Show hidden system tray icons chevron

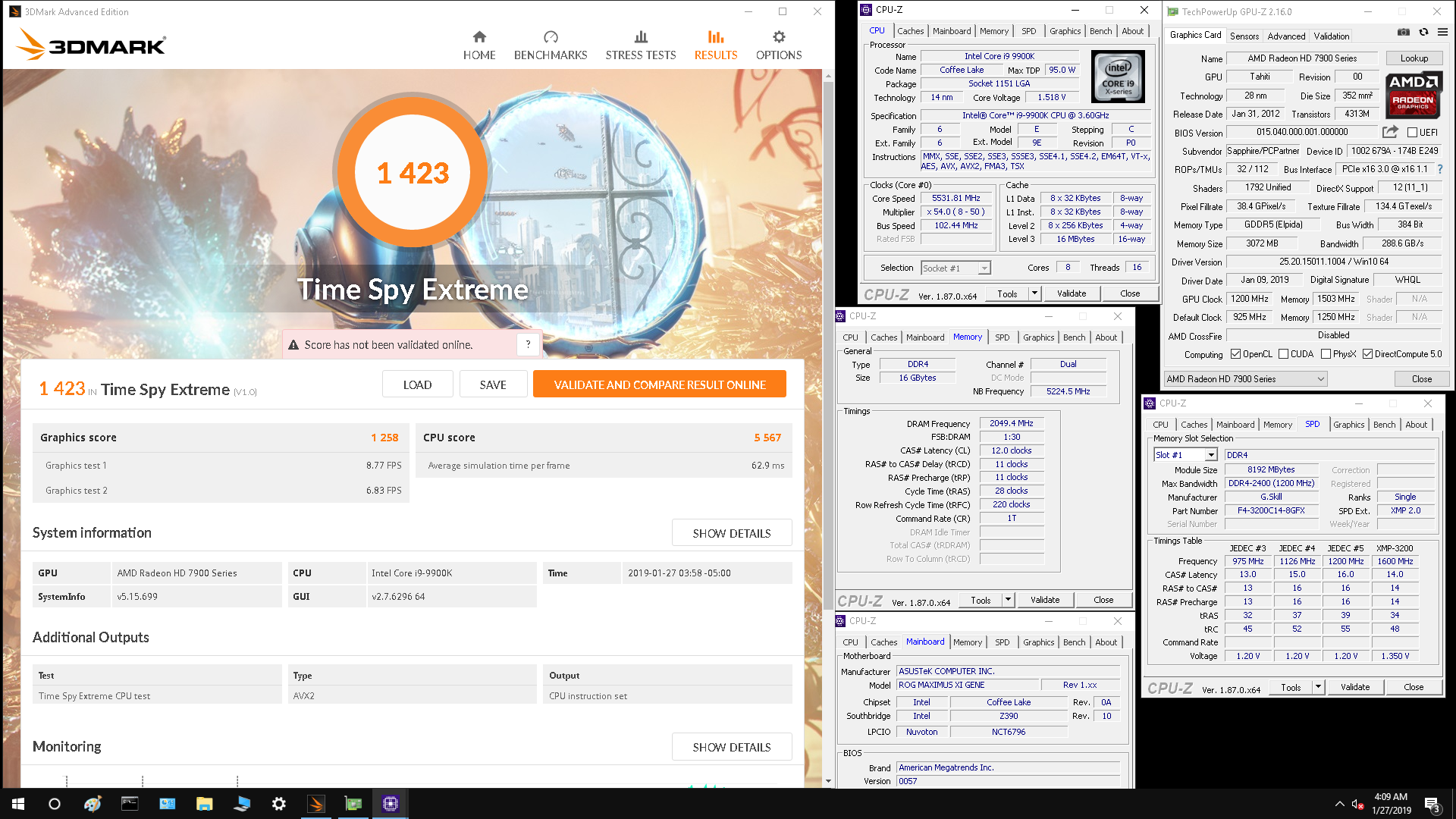(x=1339, y=805)
